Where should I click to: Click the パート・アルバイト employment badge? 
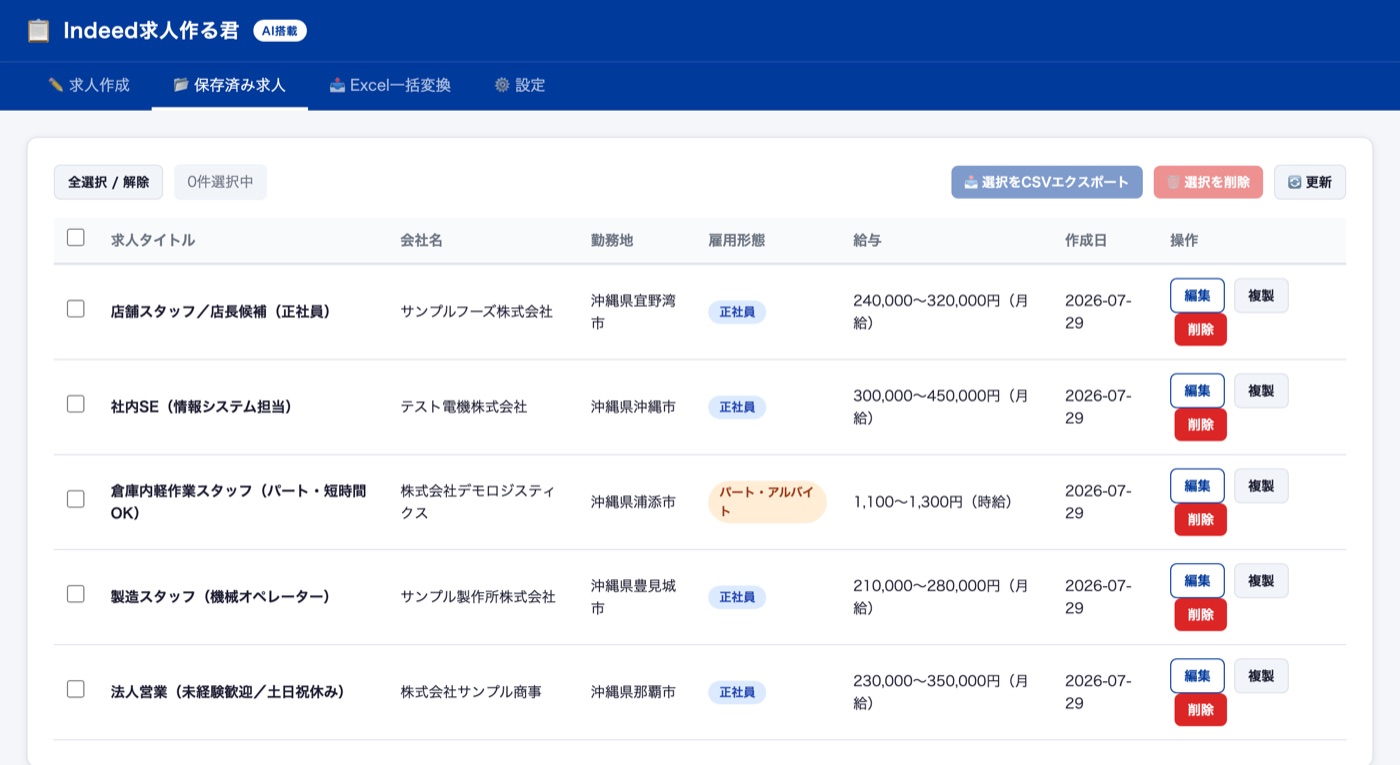point(767,502)
